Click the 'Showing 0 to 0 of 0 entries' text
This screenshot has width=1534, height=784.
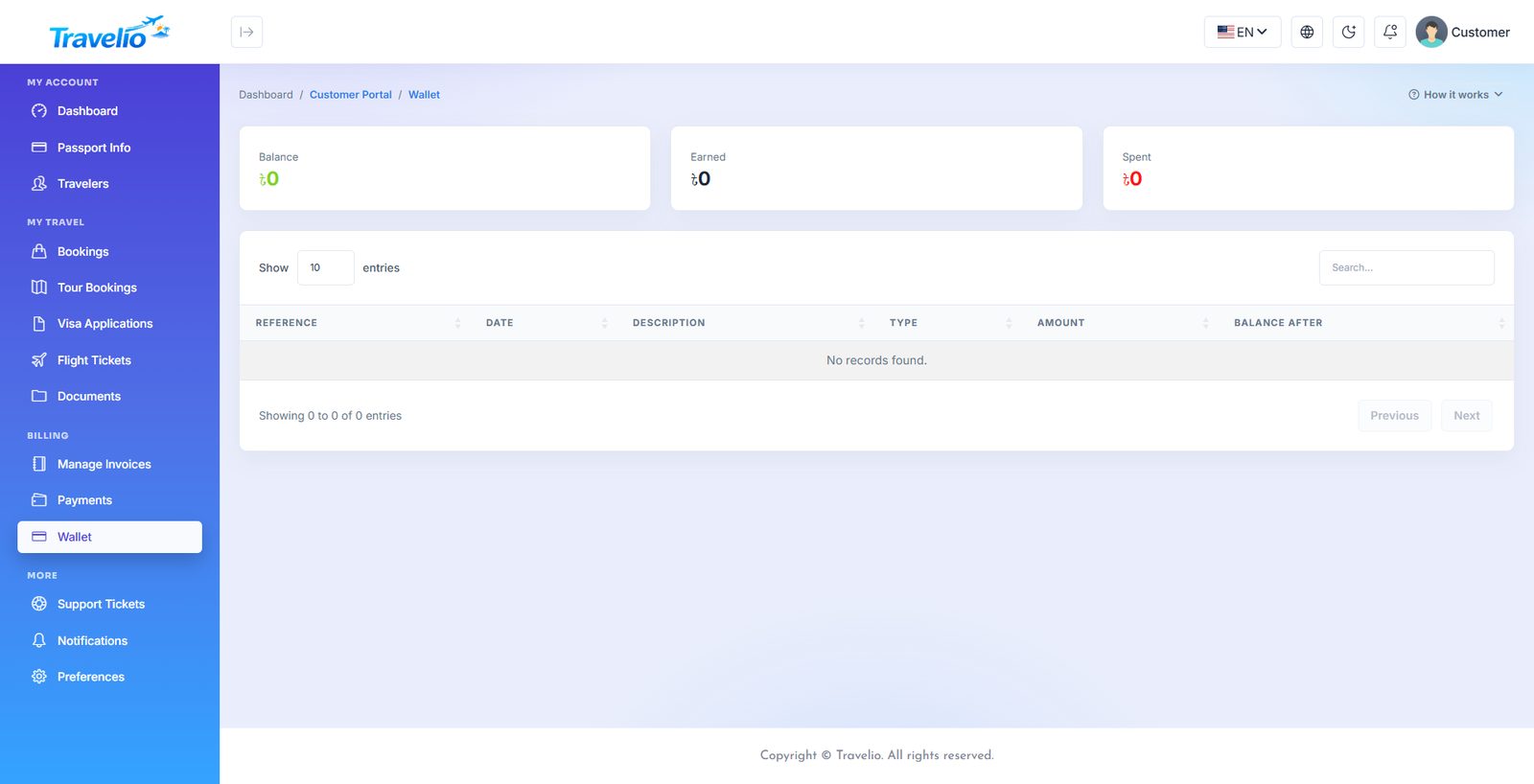click(x=330, y=416)
